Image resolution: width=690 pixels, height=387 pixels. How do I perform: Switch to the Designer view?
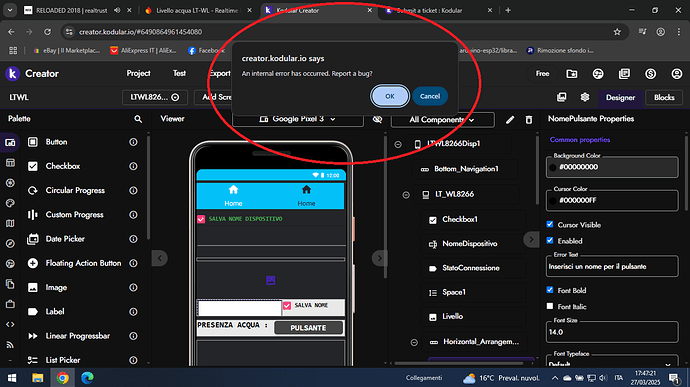[620, 97]
